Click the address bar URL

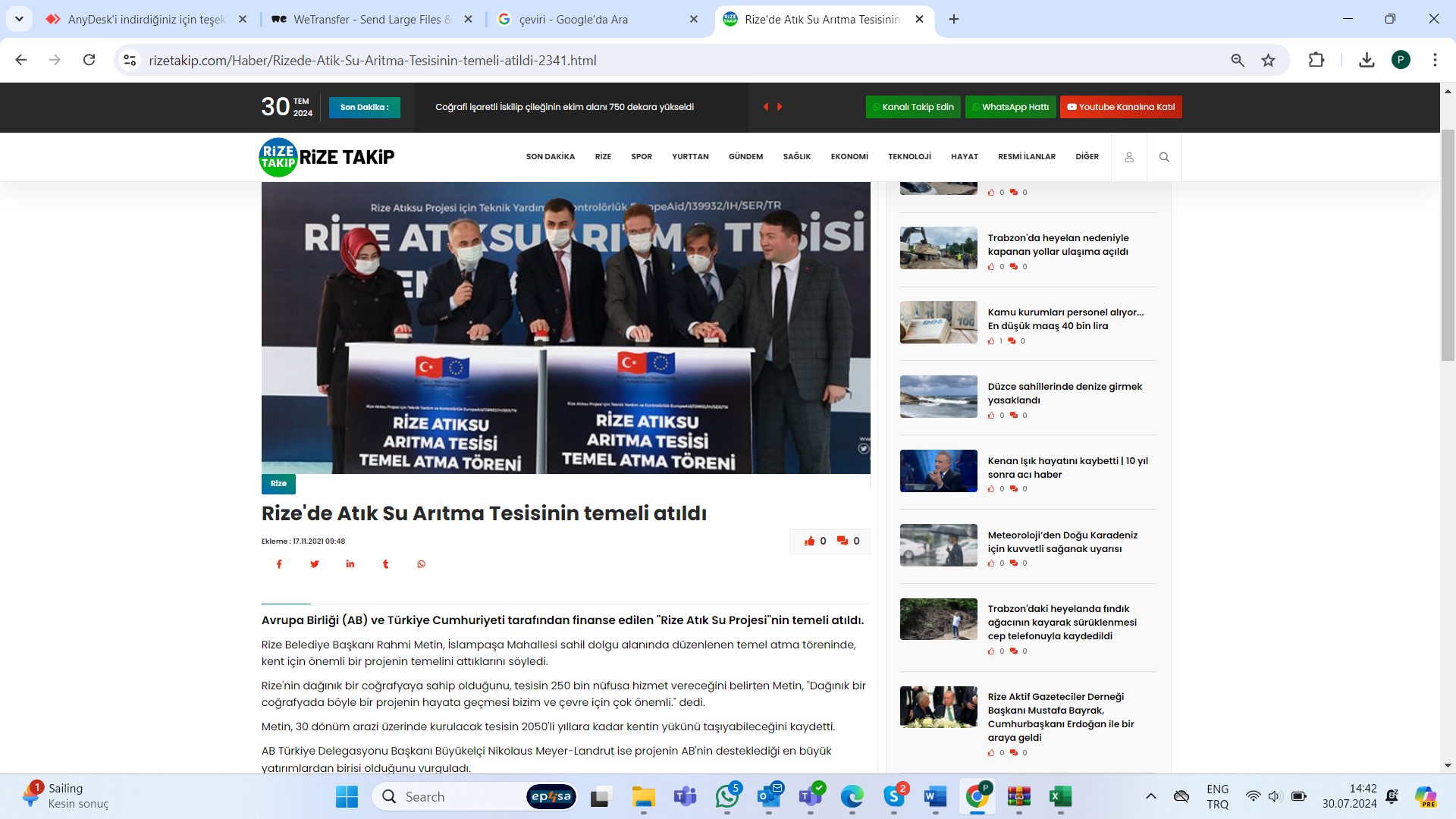(372, 60)
